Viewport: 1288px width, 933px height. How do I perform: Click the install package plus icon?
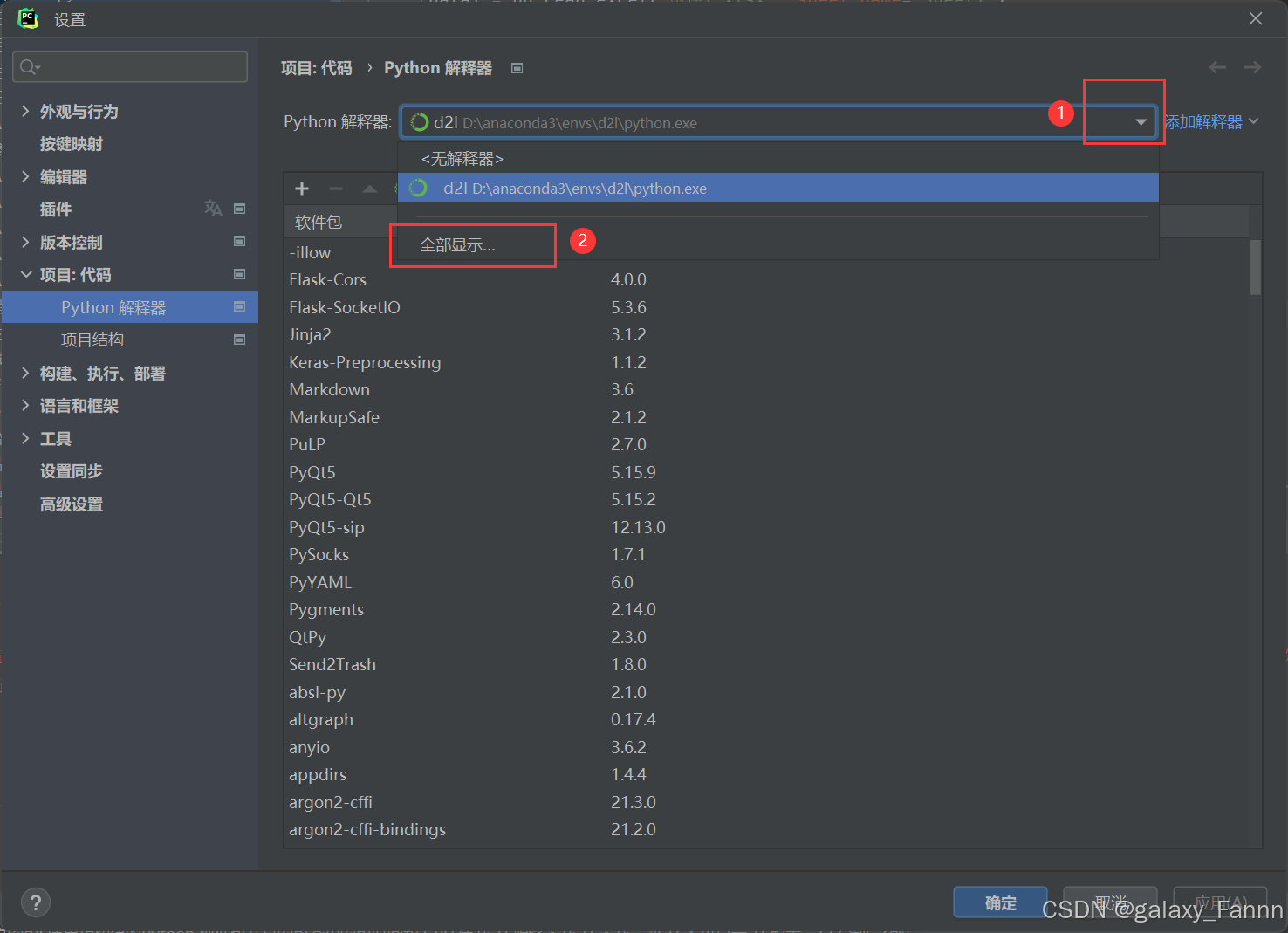pyautogui.click(x=301, y=188)
